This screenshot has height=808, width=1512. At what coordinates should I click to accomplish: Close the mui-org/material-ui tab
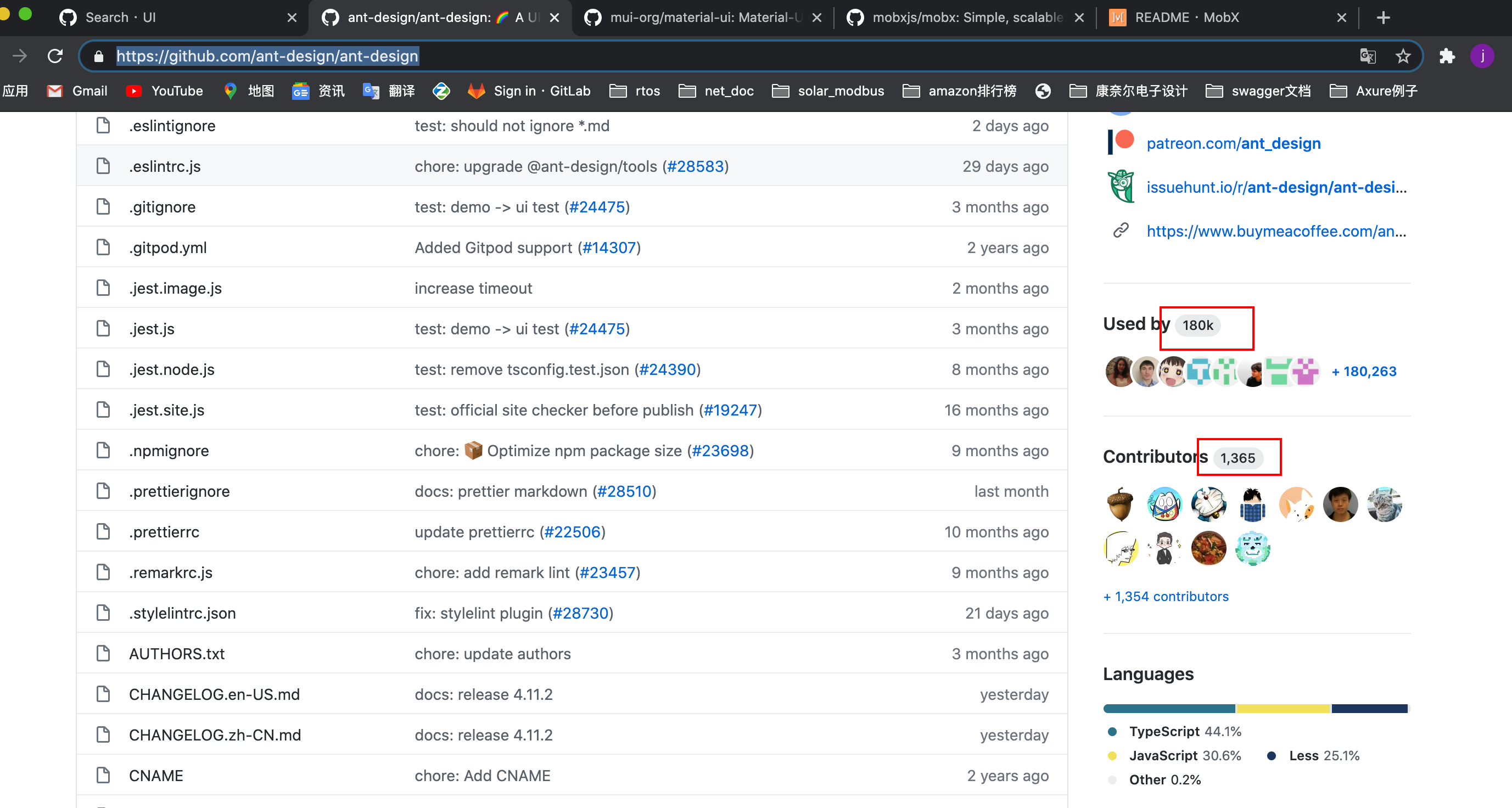point(816,18)
